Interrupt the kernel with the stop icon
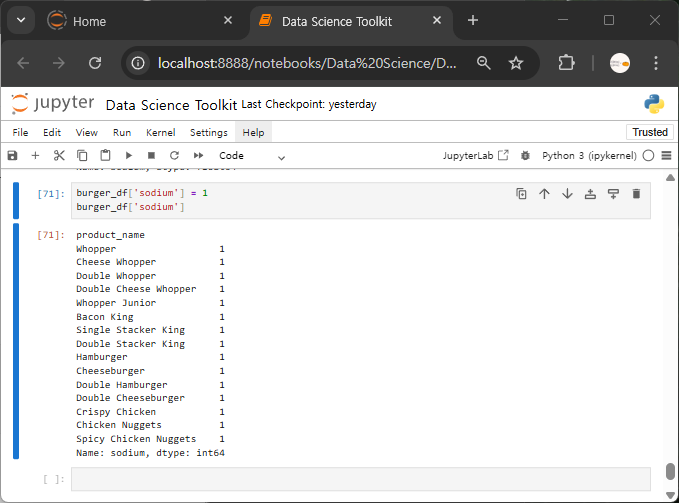Image resolution: width=679 pixels, height=503 pixels. point(151,155)
